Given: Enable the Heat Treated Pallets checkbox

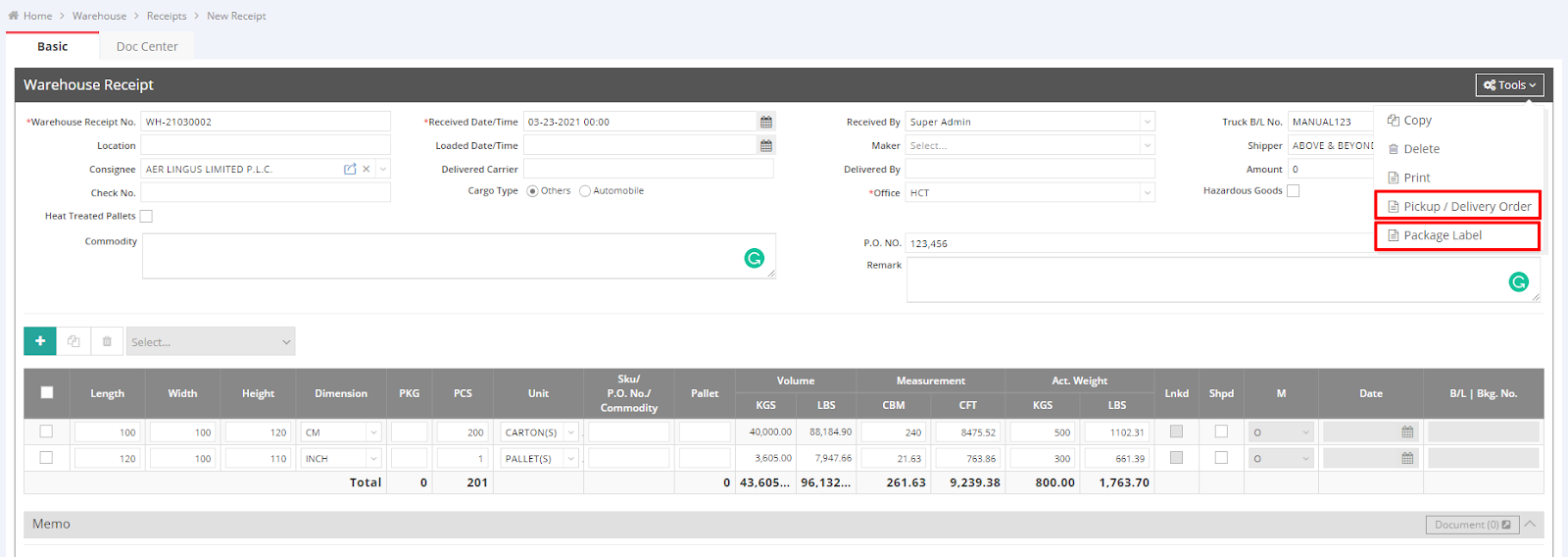Looking at the screenshot, I should click(146, 216).
